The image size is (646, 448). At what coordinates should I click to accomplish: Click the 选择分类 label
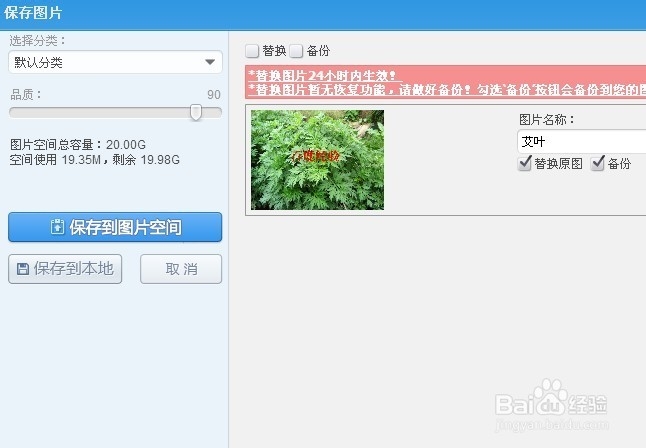point(37,41)
